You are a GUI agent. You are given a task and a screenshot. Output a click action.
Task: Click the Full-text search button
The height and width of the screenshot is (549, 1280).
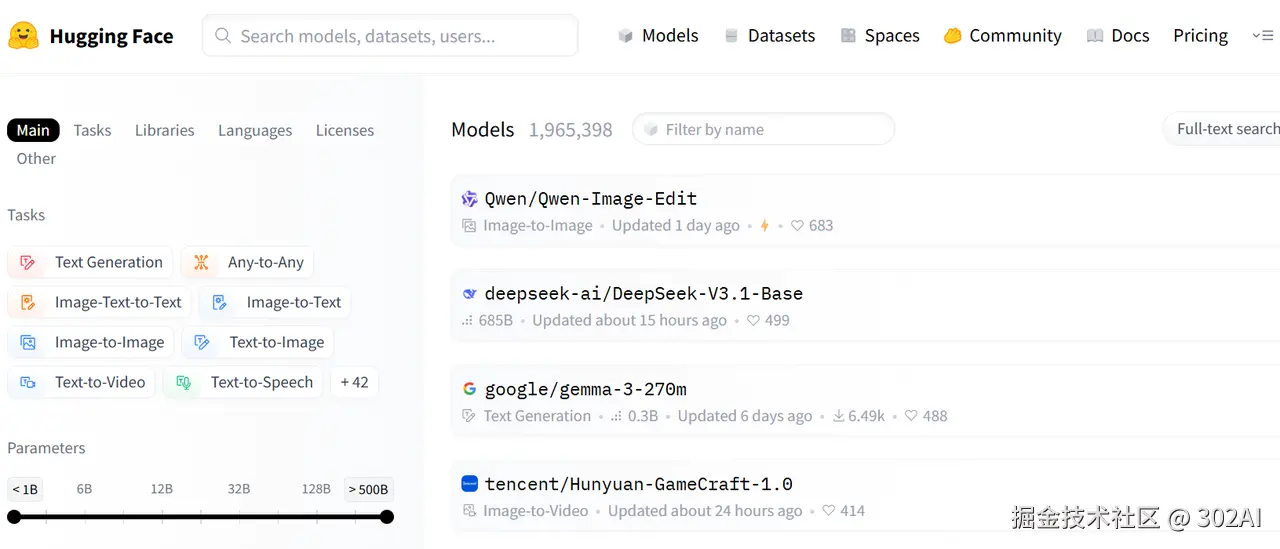click(1226, 129)
